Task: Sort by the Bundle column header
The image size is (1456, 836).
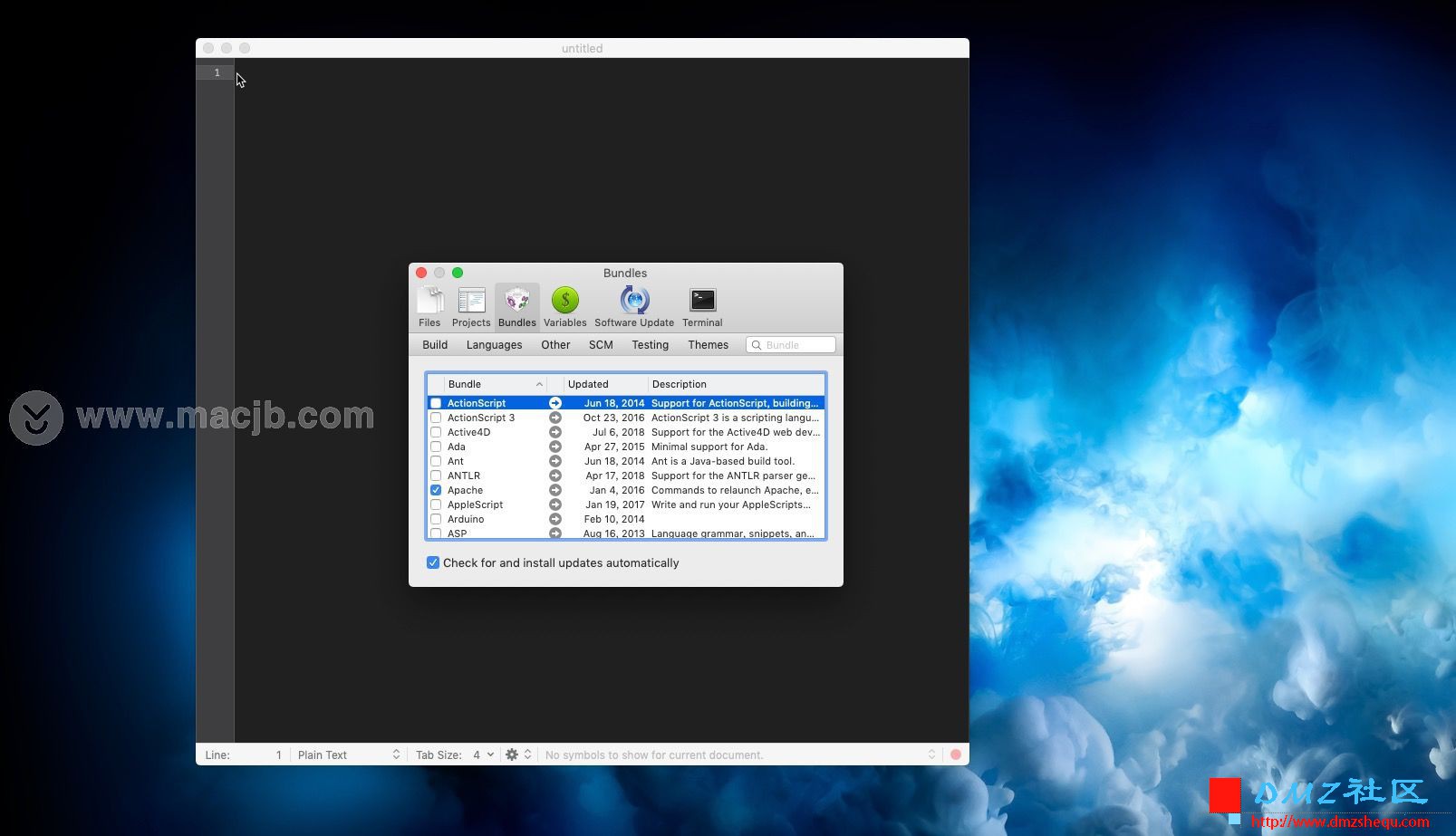Action: tap(496, 384)
